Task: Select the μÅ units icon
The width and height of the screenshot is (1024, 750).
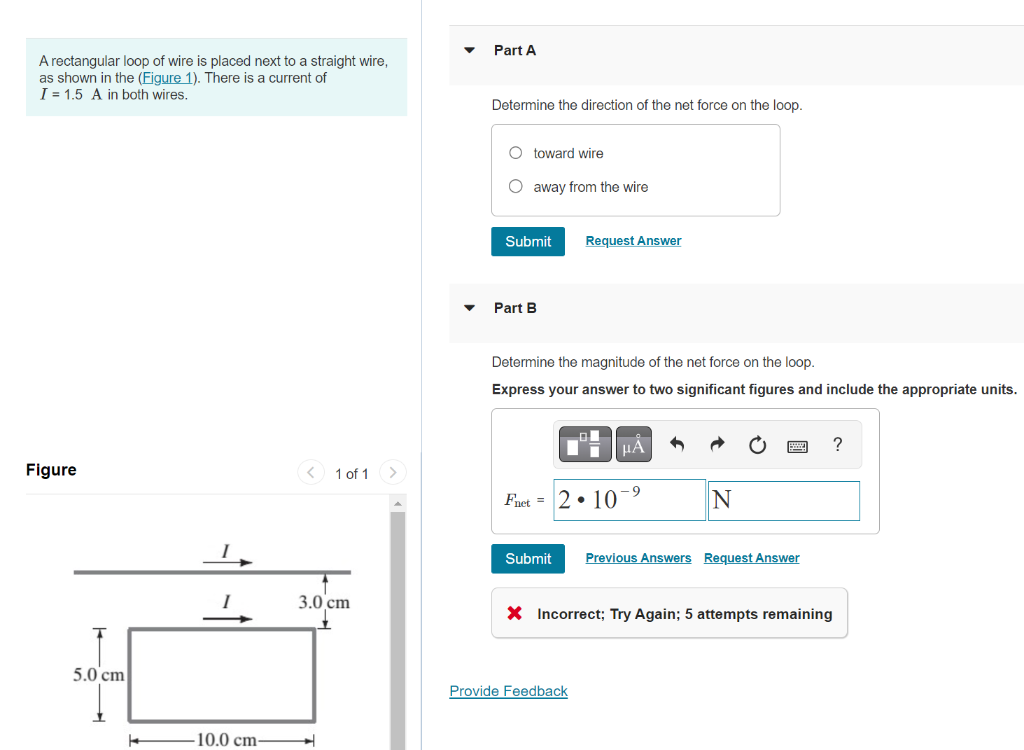Action: (x=634, y=444)
